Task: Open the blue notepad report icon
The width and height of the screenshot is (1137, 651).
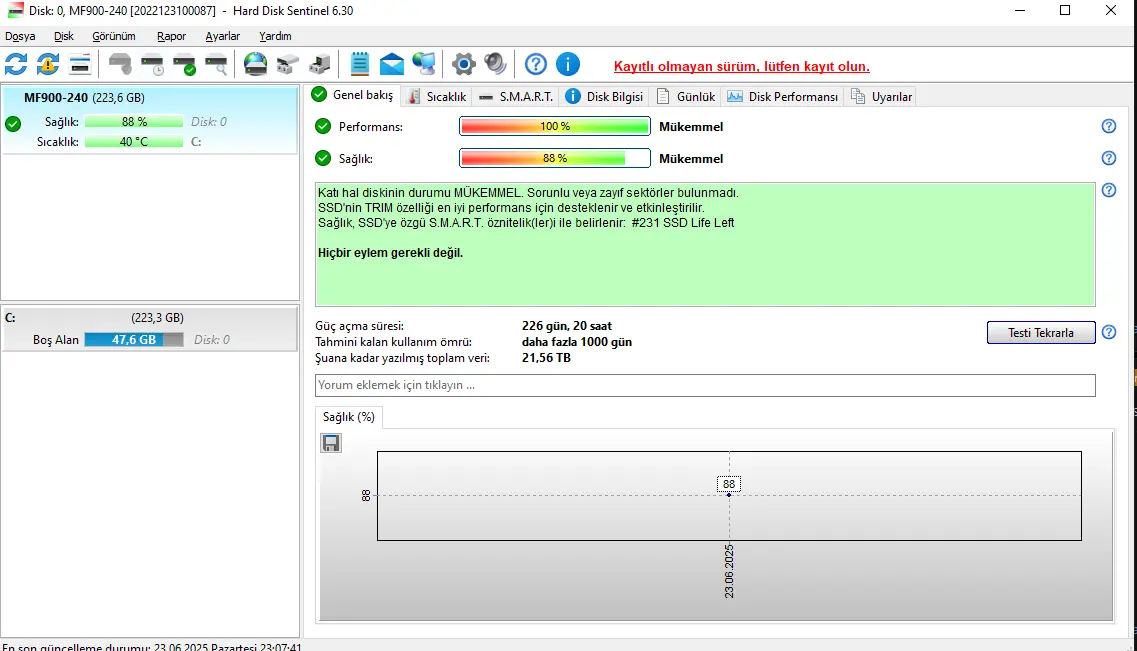Action: click(360, 65)
